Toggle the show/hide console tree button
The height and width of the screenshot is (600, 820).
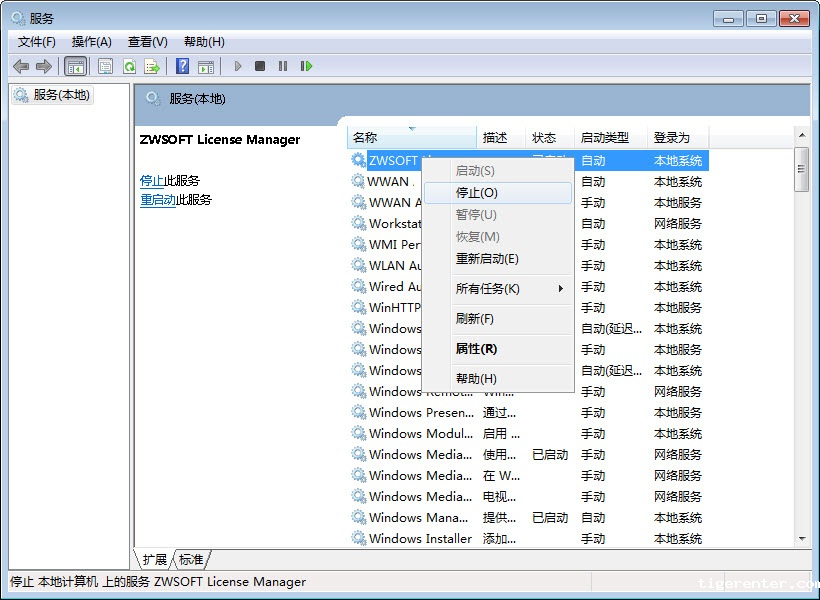(x=75, y=66)
